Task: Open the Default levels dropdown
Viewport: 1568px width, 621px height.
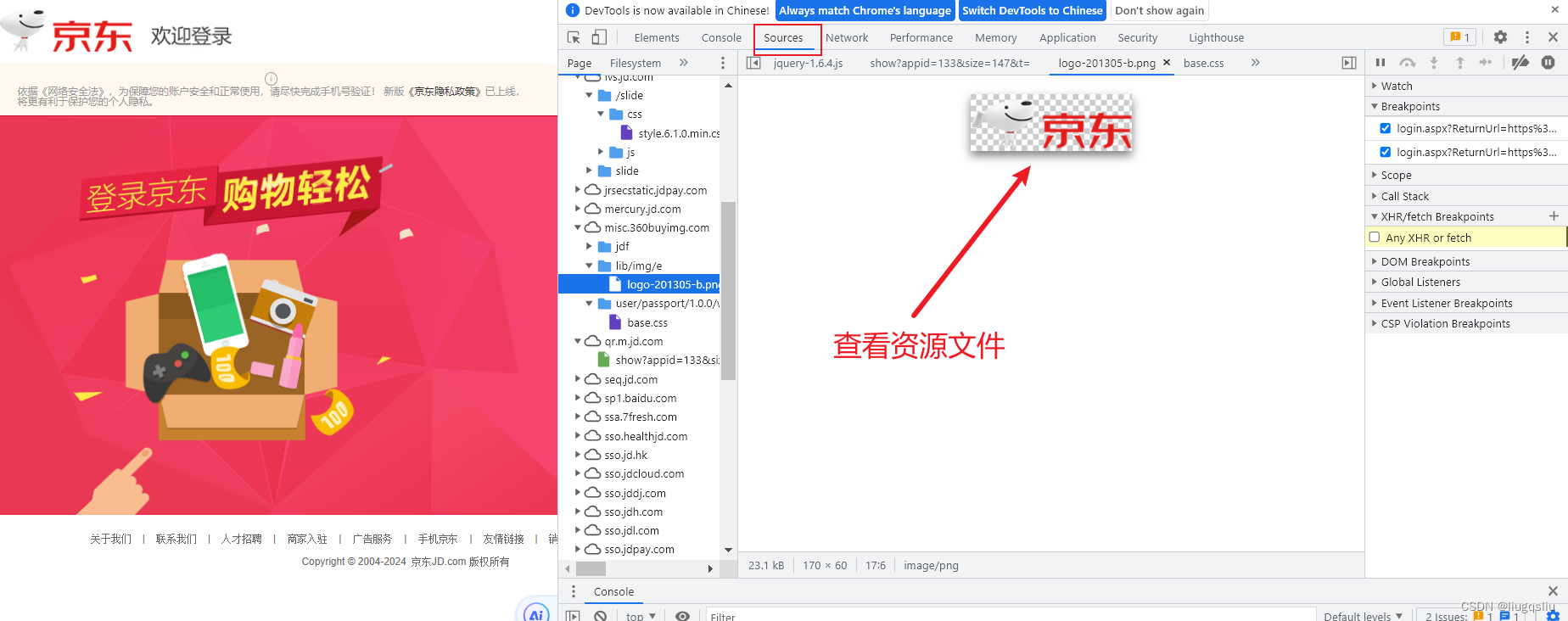Action: [1363, 616]
